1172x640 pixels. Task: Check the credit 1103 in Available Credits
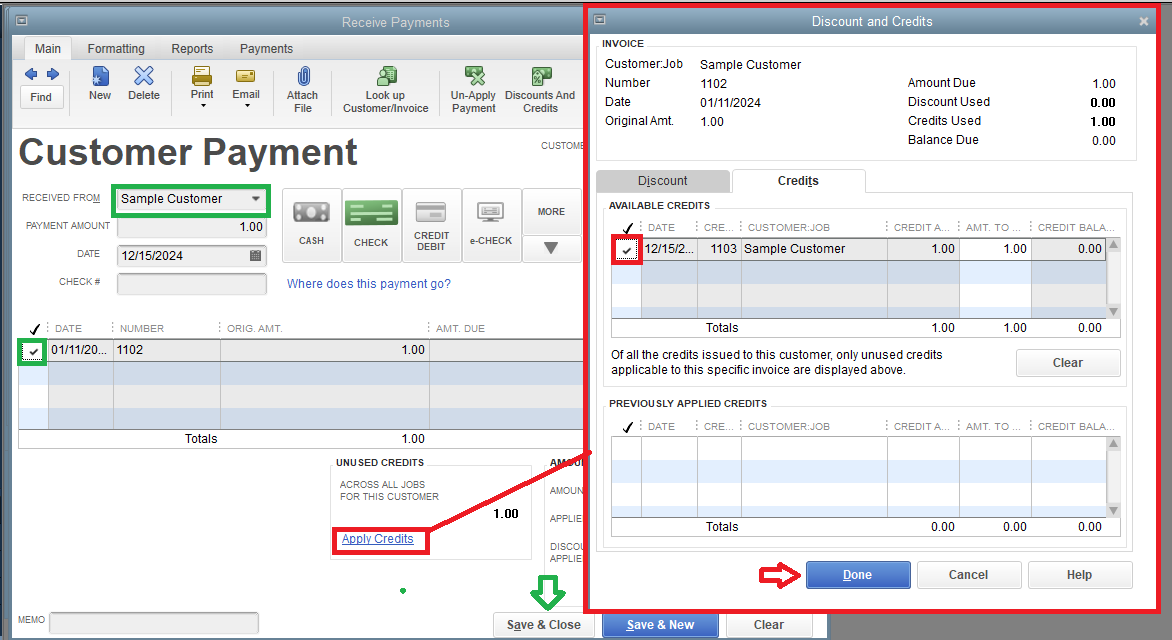626,249
